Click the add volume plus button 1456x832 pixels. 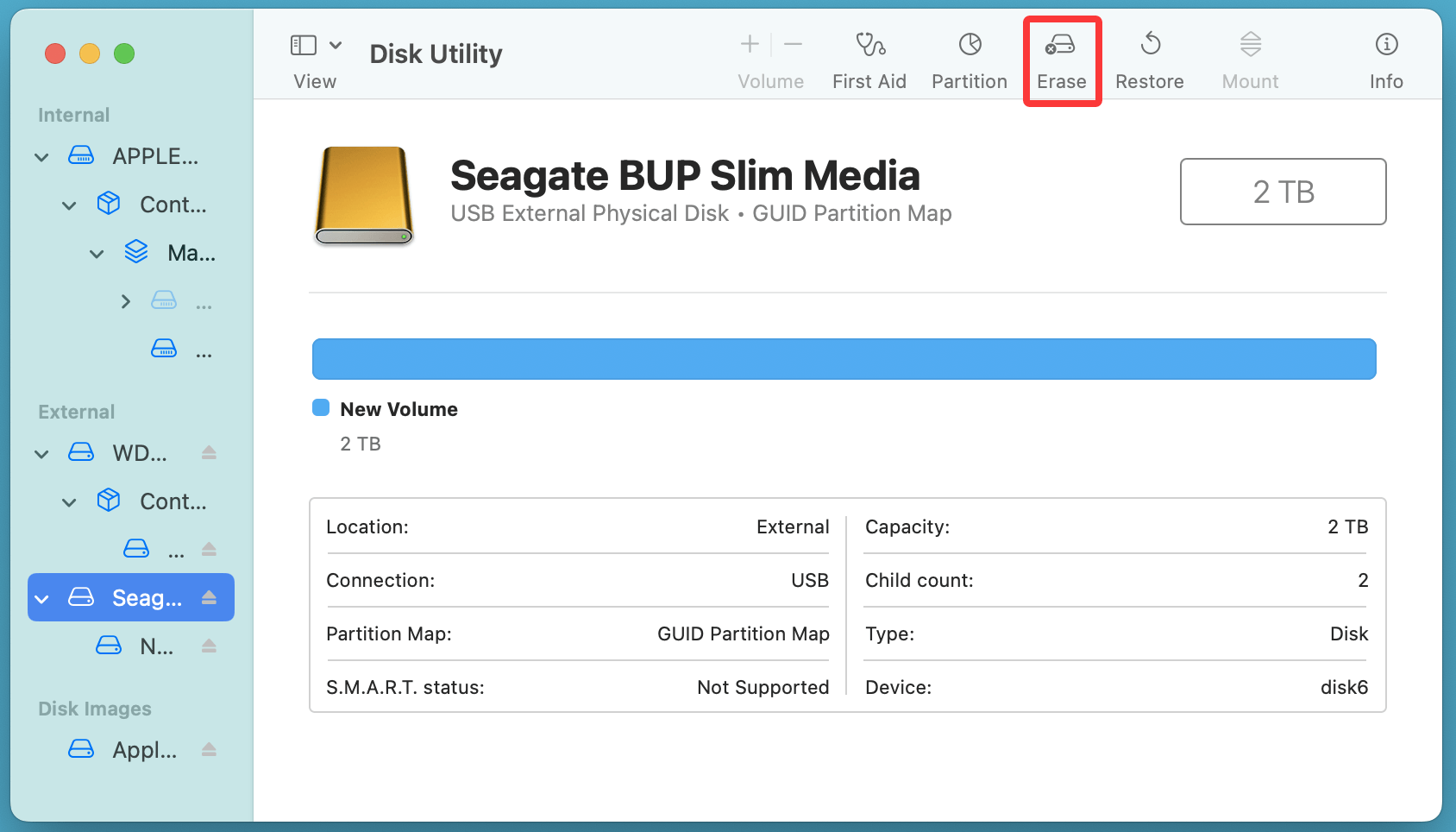750,44
